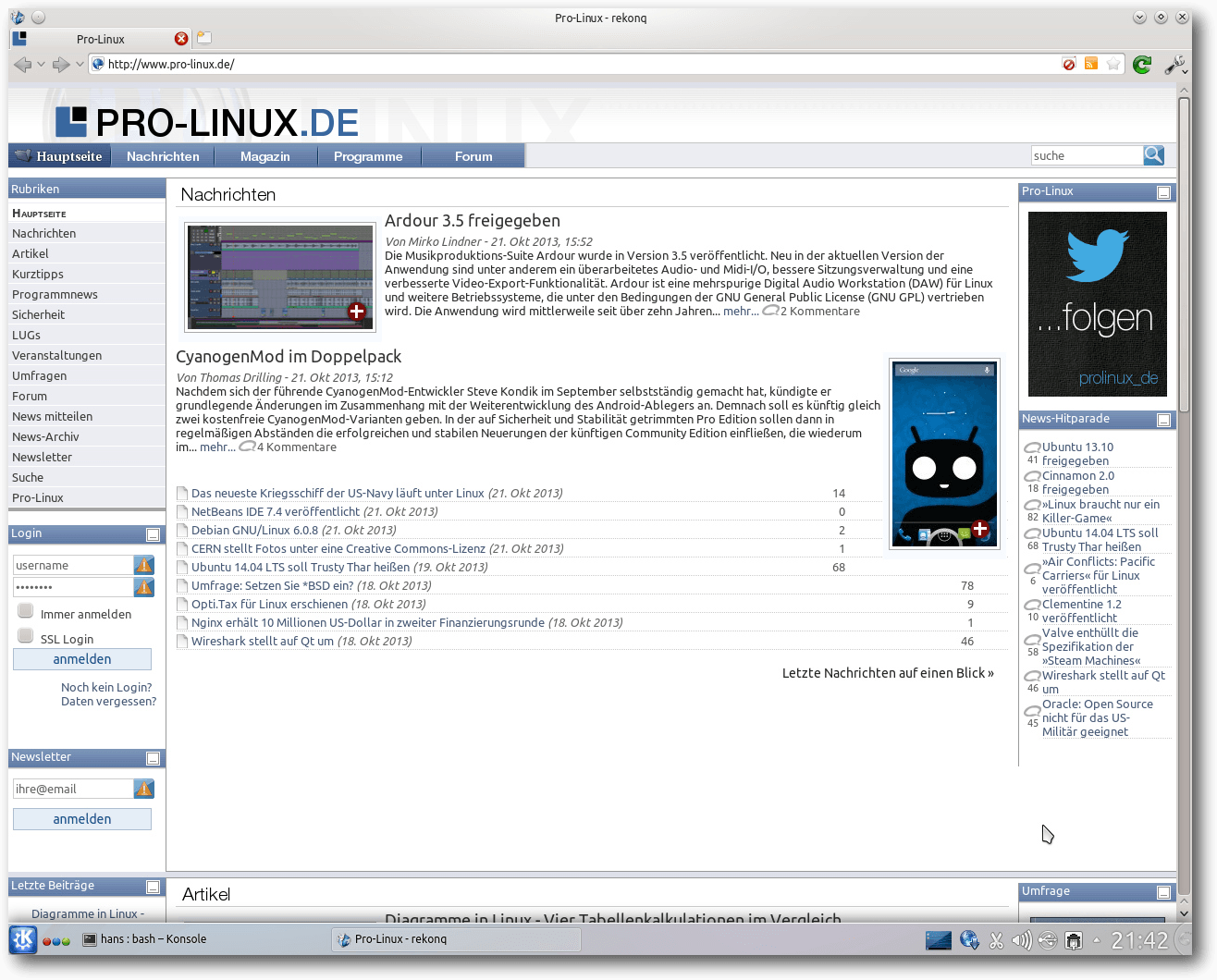Click the 2 Kommentare comment bubble icon
The height and width of the screenshot is (980, 1217).
[x=770, y=311]
